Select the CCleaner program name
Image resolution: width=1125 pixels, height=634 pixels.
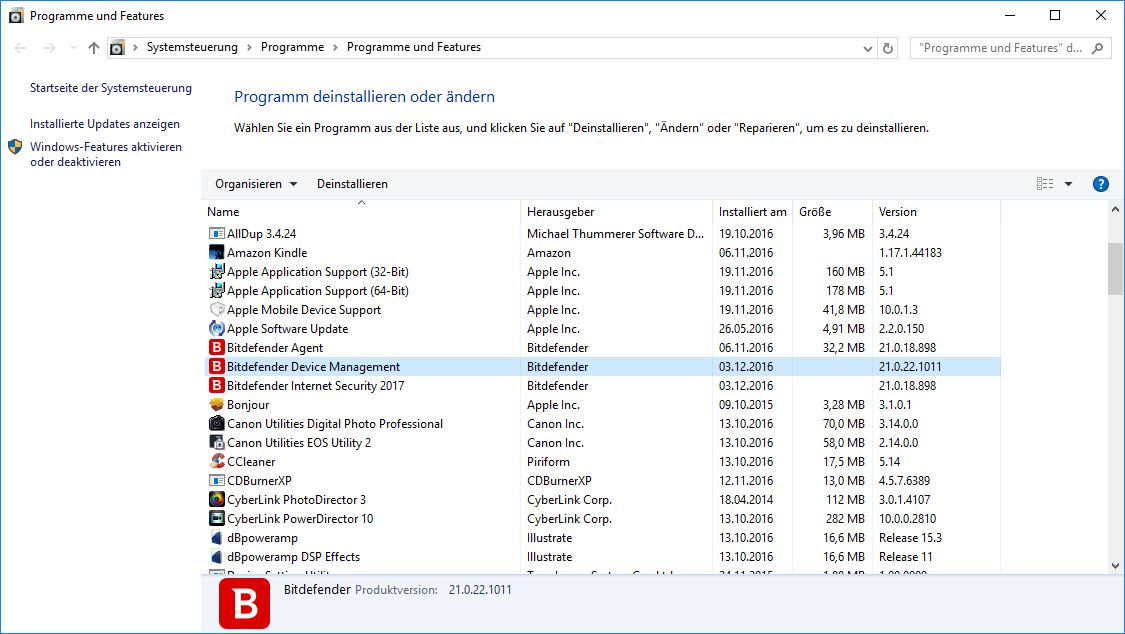pos(251,462)
